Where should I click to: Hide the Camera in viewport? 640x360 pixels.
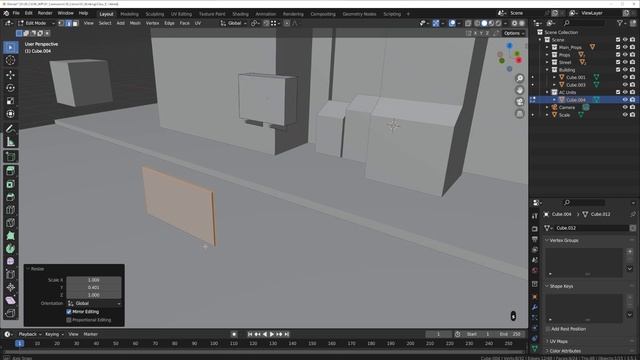tap(625, 107)
